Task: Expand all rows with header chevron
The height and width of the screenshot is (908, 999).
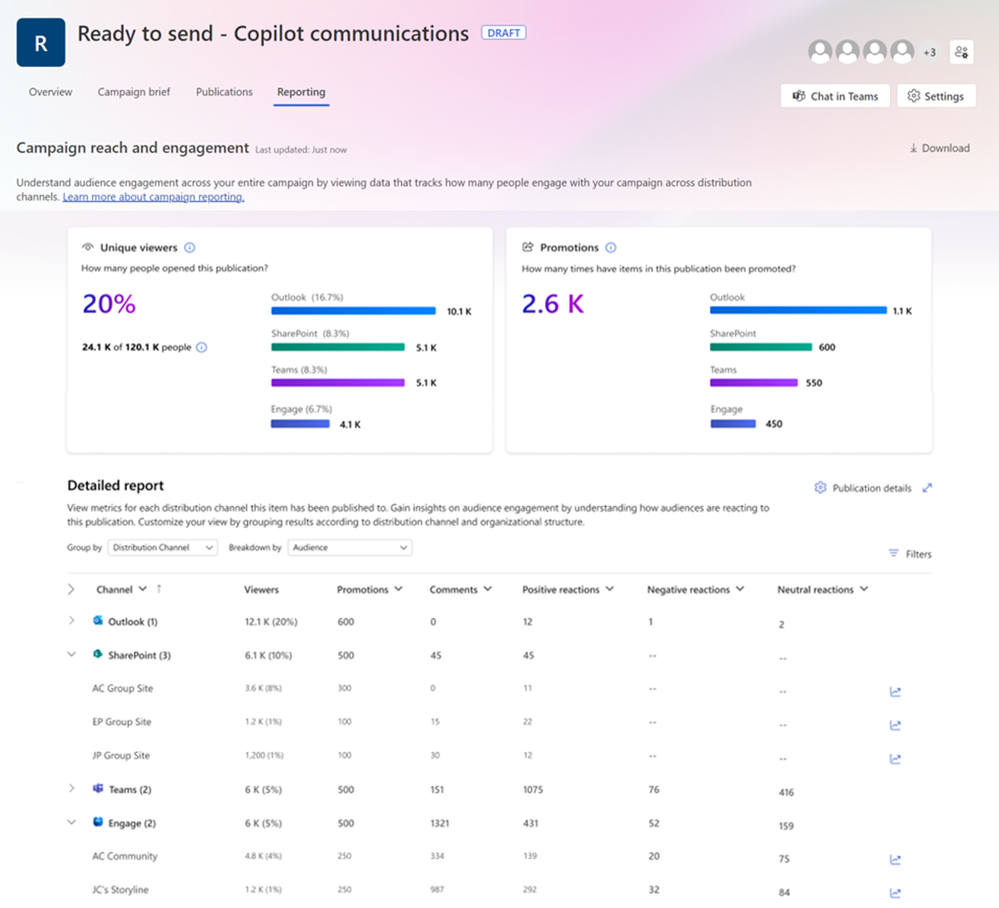Action: (x=71, y=589)
